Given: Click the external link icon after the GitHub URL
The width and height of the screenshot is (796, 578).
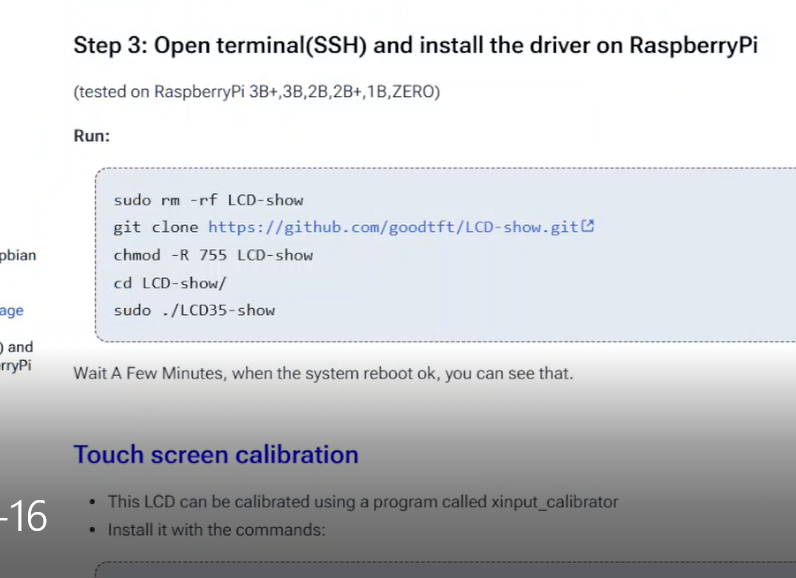Looking at the screenshot, I should (x=588, y=227).
